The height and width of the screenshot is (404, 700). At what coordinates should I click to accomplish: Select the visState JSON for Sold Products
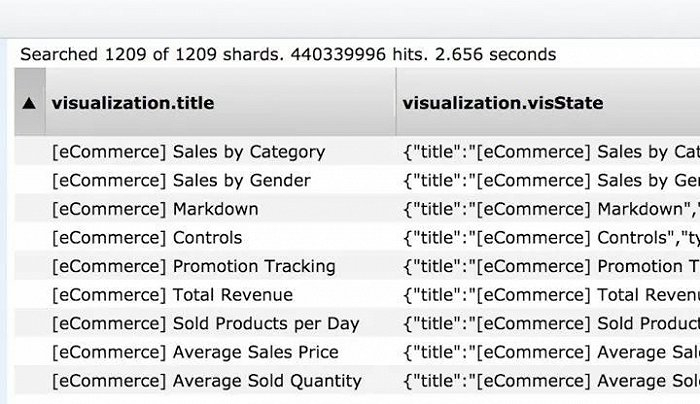tap(550, 324)
